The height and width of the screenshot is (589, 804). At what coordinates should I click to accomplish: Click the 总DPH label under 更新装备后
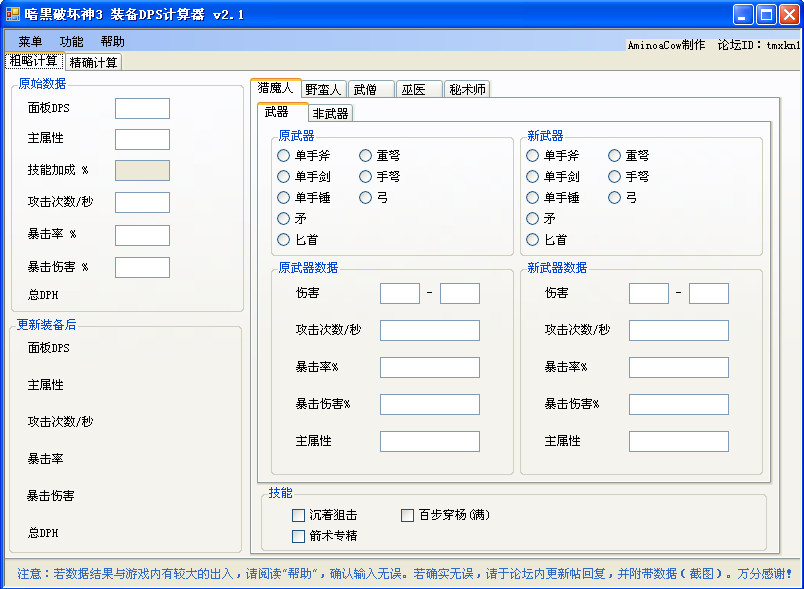tap(43, 533)
